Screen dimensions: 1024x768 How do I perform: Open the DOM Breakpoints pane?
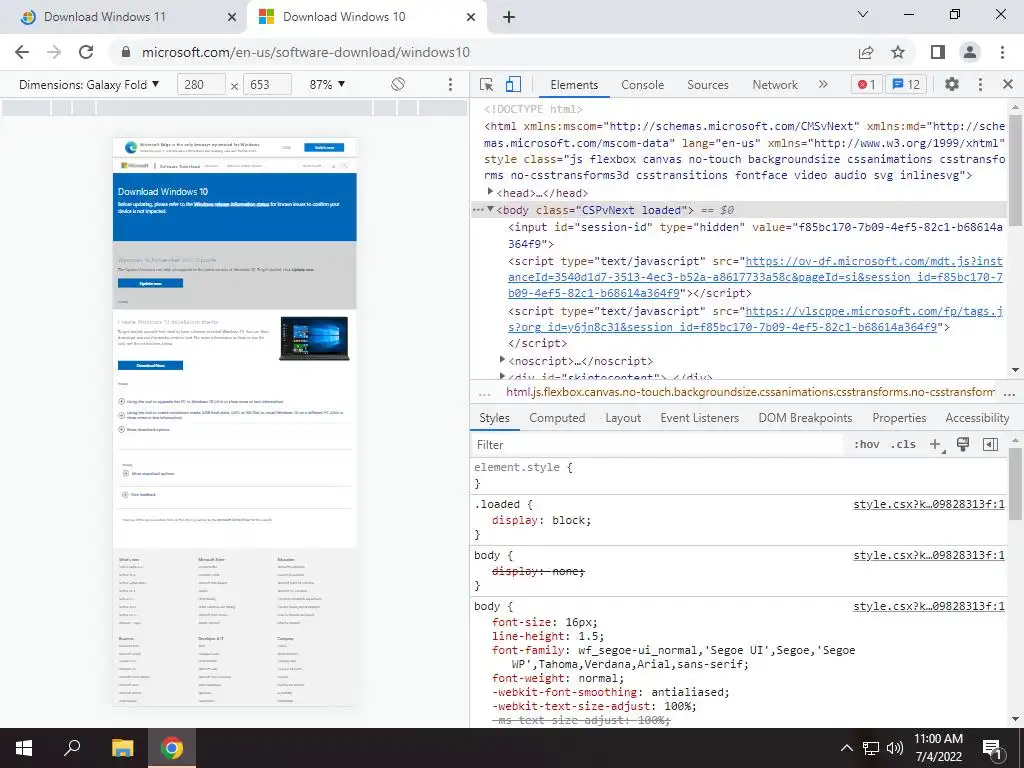[x=805, y=418]
